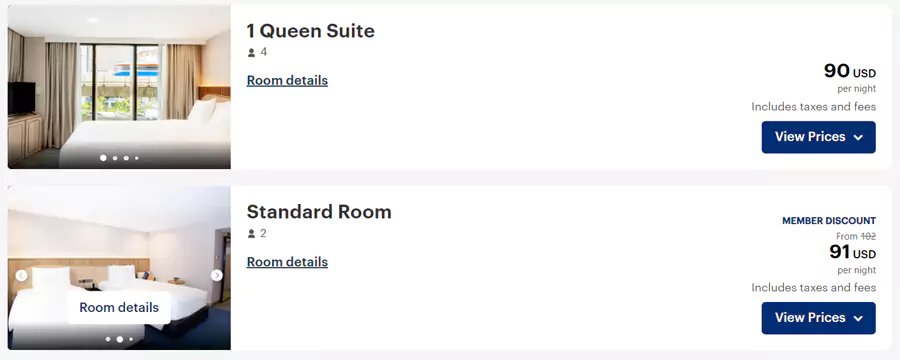Select the second carousel dot on 1 Queen Suite photo
900x360 pixels.
pyautogui.click(x=115, y=158)
